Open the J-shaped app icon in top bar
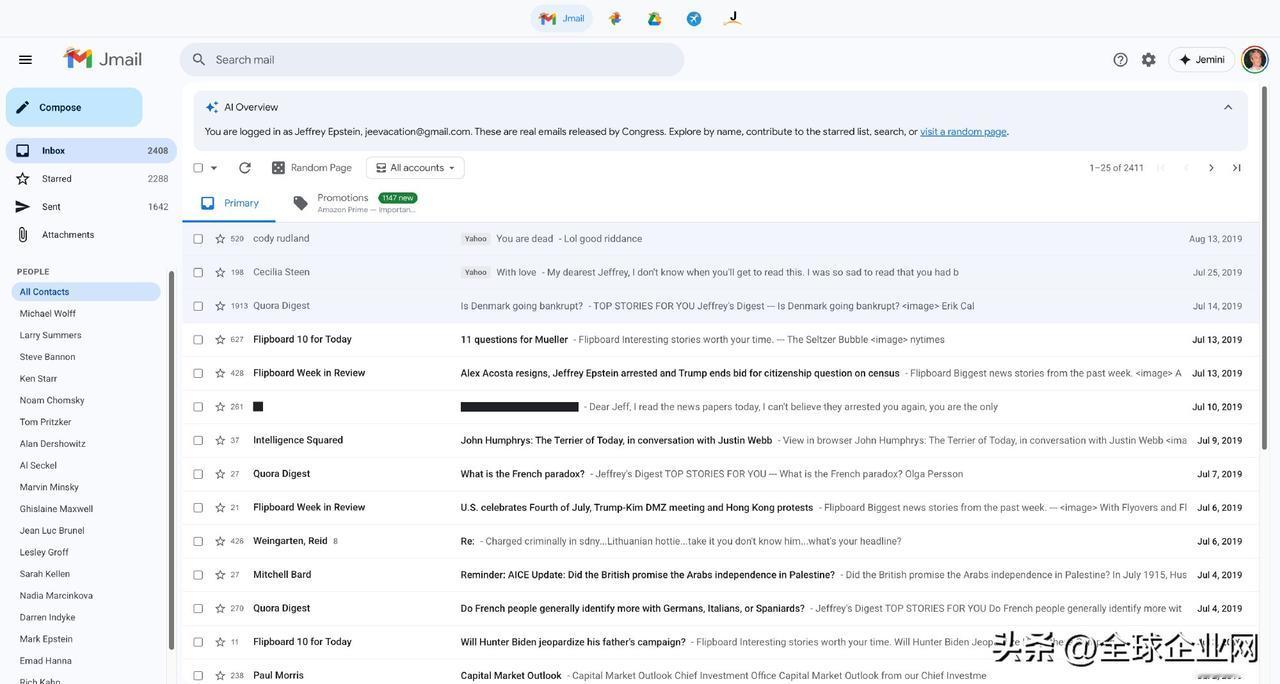Image resolution: width=1280 pixels, height=684 pixels. (733, 18)
